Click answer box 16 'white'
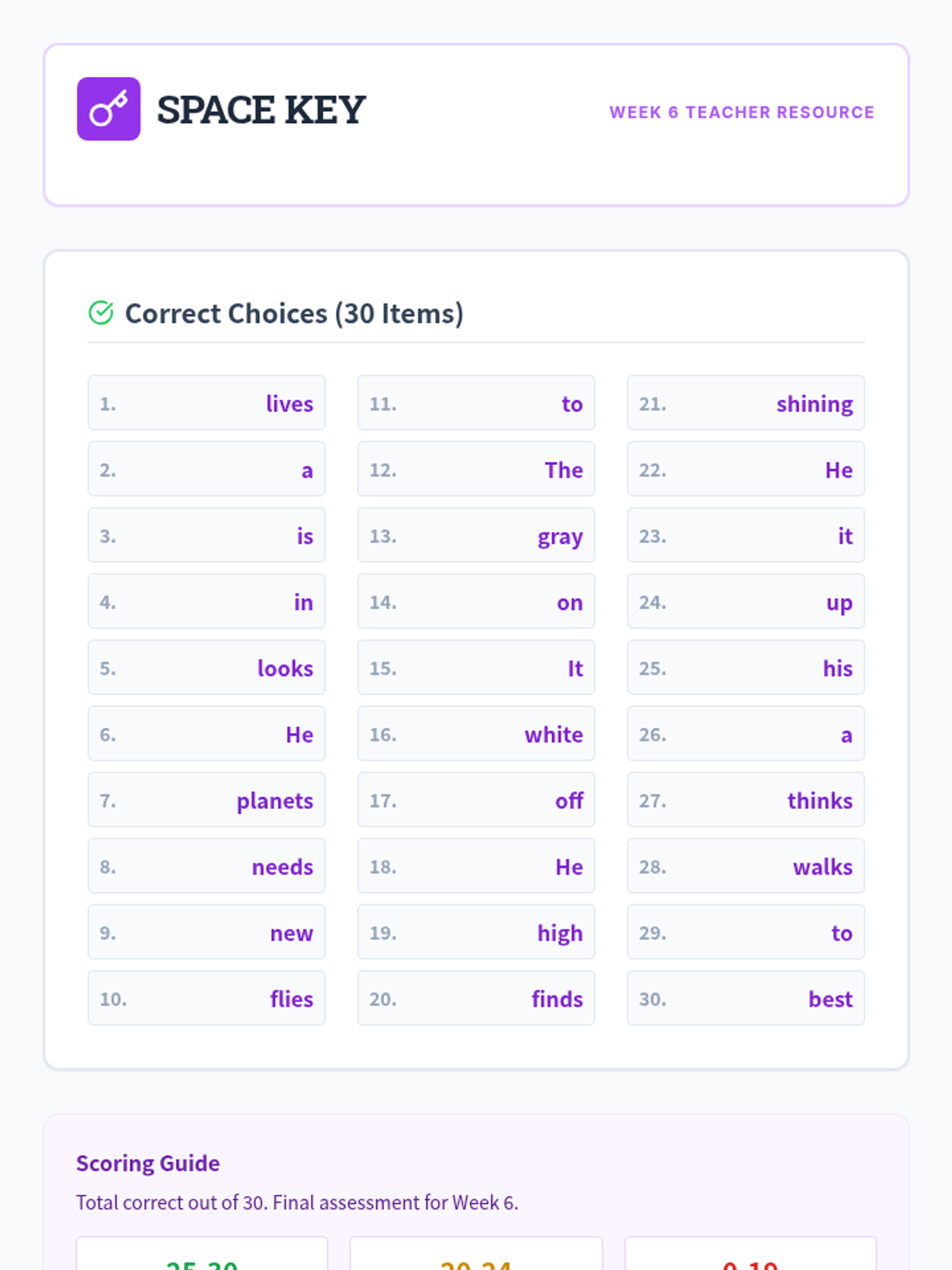This screenshot has height=1270, width=952. (476, 734)
